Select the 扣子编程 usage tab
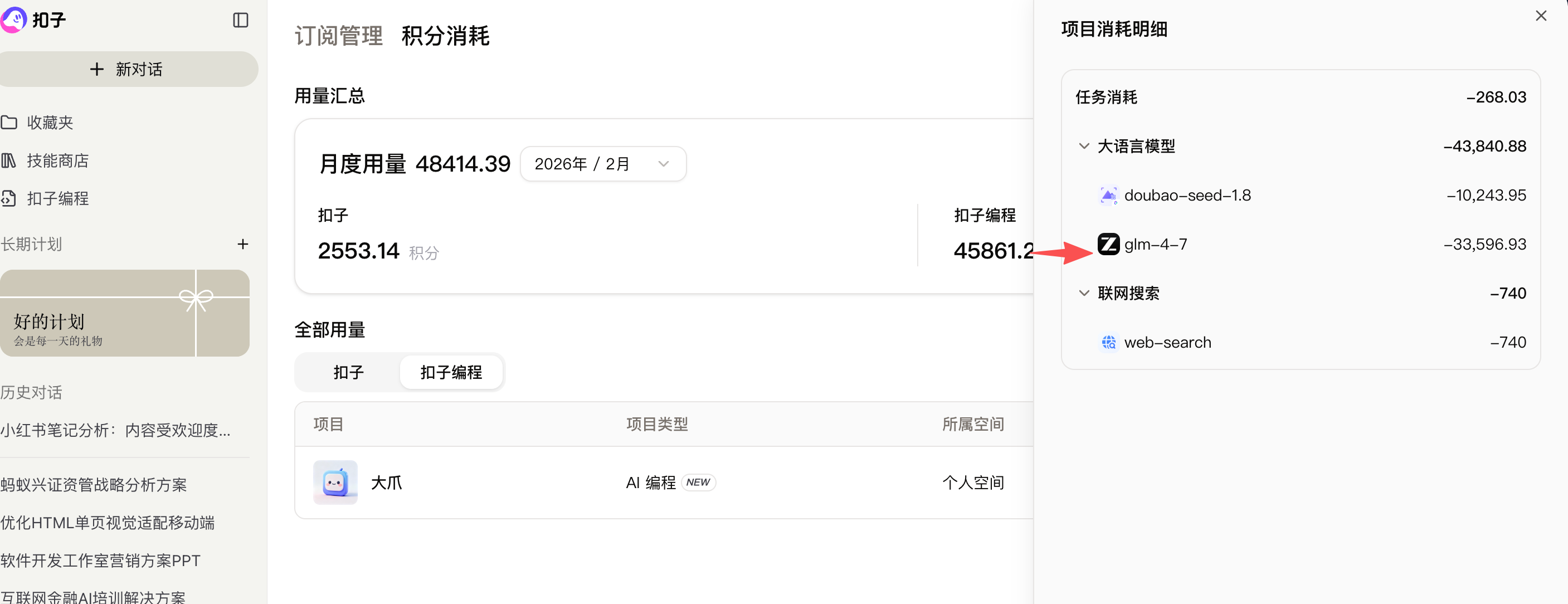1568x604 pixels. 451,372
